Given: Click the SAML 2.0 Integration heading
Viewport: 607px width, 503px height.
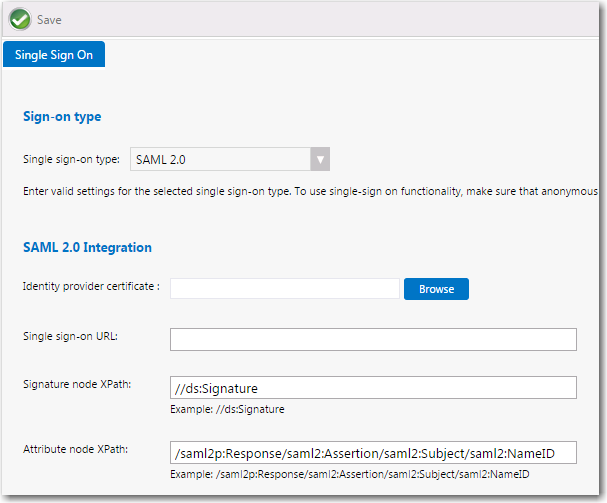Looking at the screenshot, I should (87, 247).
